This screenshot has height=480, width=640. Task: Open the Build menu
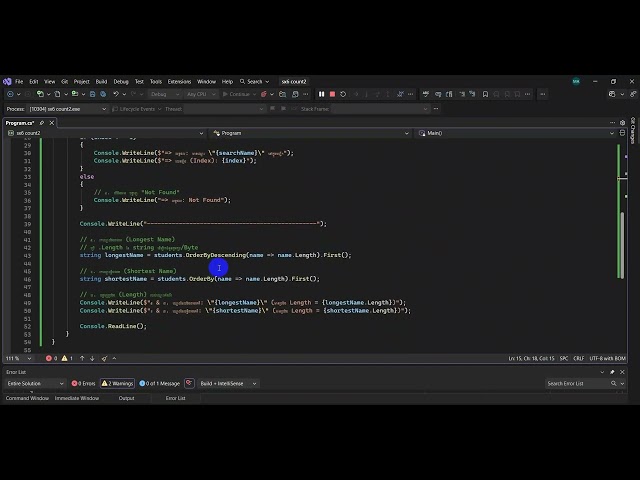pos(101,82)
